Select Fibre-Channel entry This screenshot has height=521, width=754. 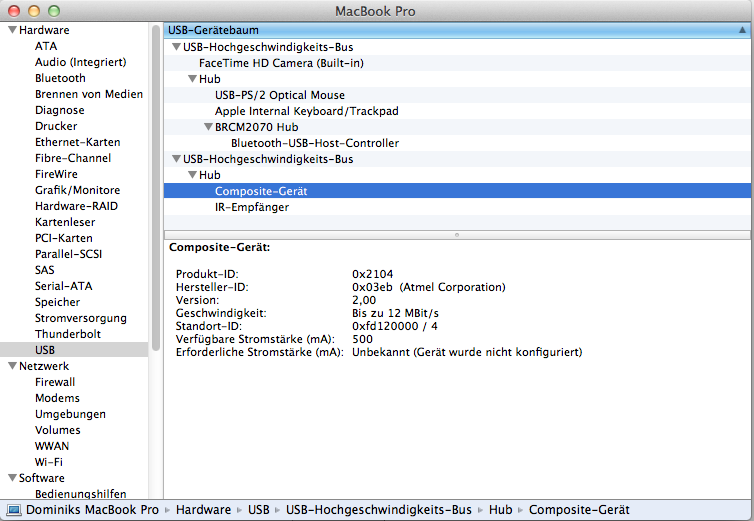point(73,158)
